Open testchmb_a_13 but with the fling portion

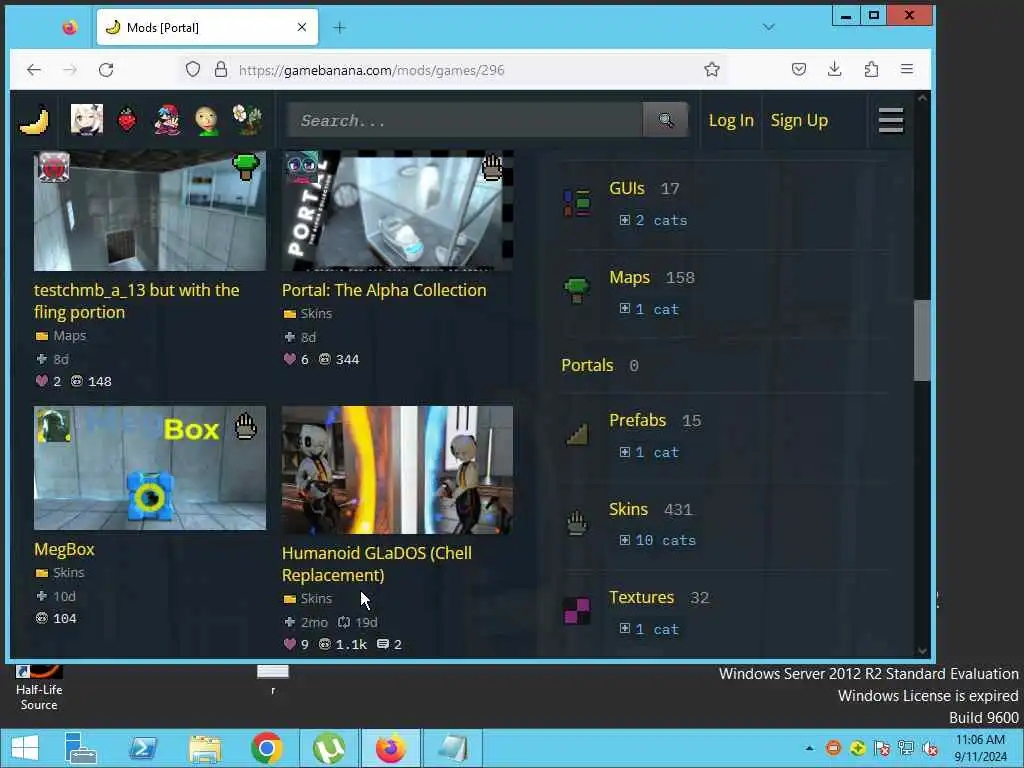tap(136, 301)
